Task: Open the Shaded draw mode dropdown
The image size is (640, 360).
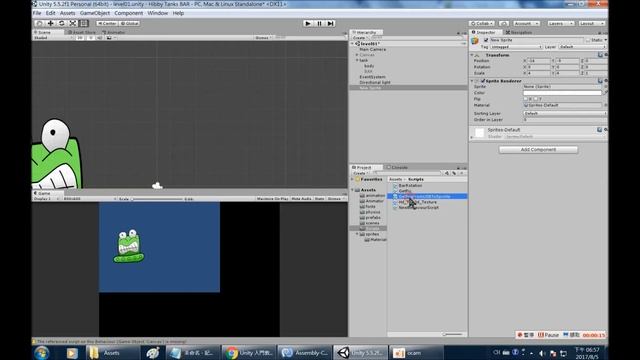Action: click(53, 38)
